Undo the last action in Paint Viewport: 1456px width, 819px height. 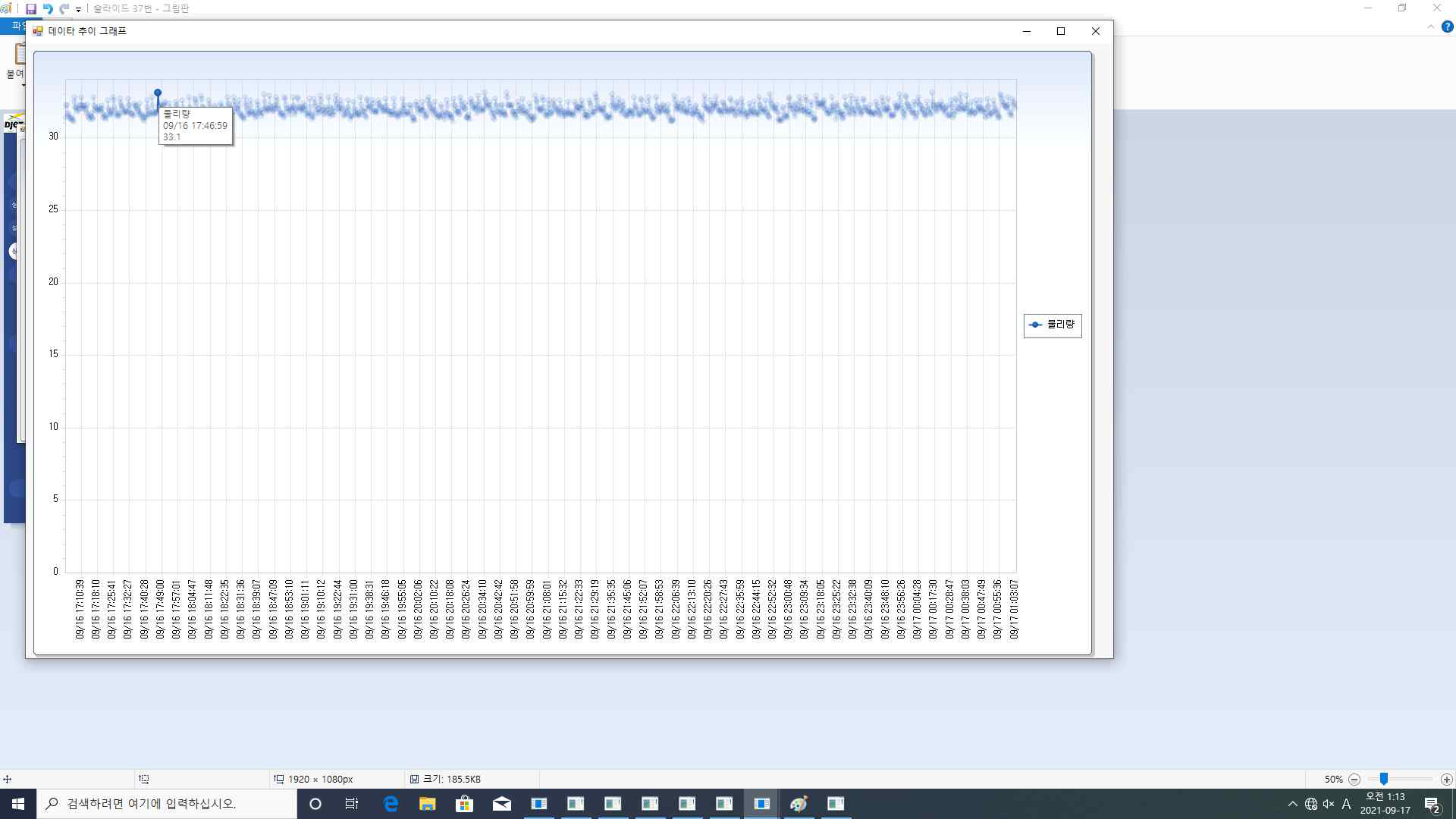click(48, 9)
